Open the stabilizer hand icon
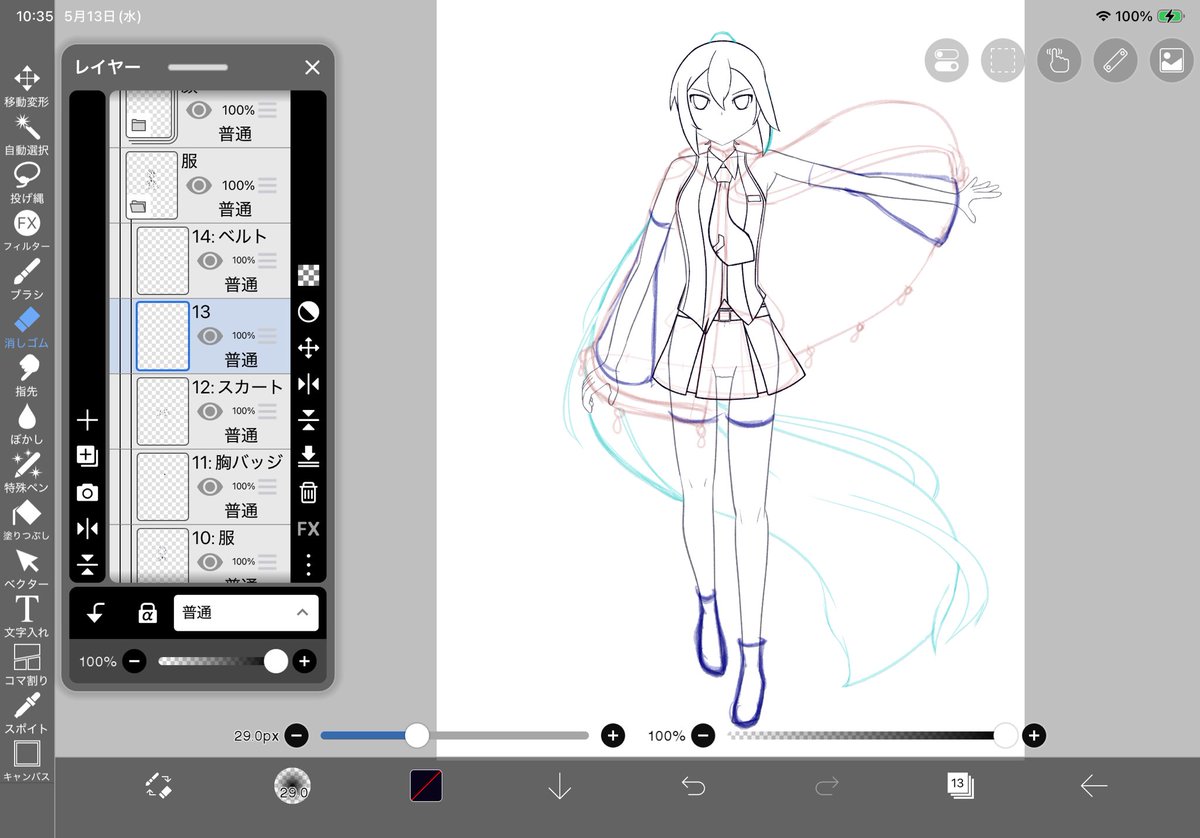Viewport: 1200px width, 838px height. (1059, 60)
